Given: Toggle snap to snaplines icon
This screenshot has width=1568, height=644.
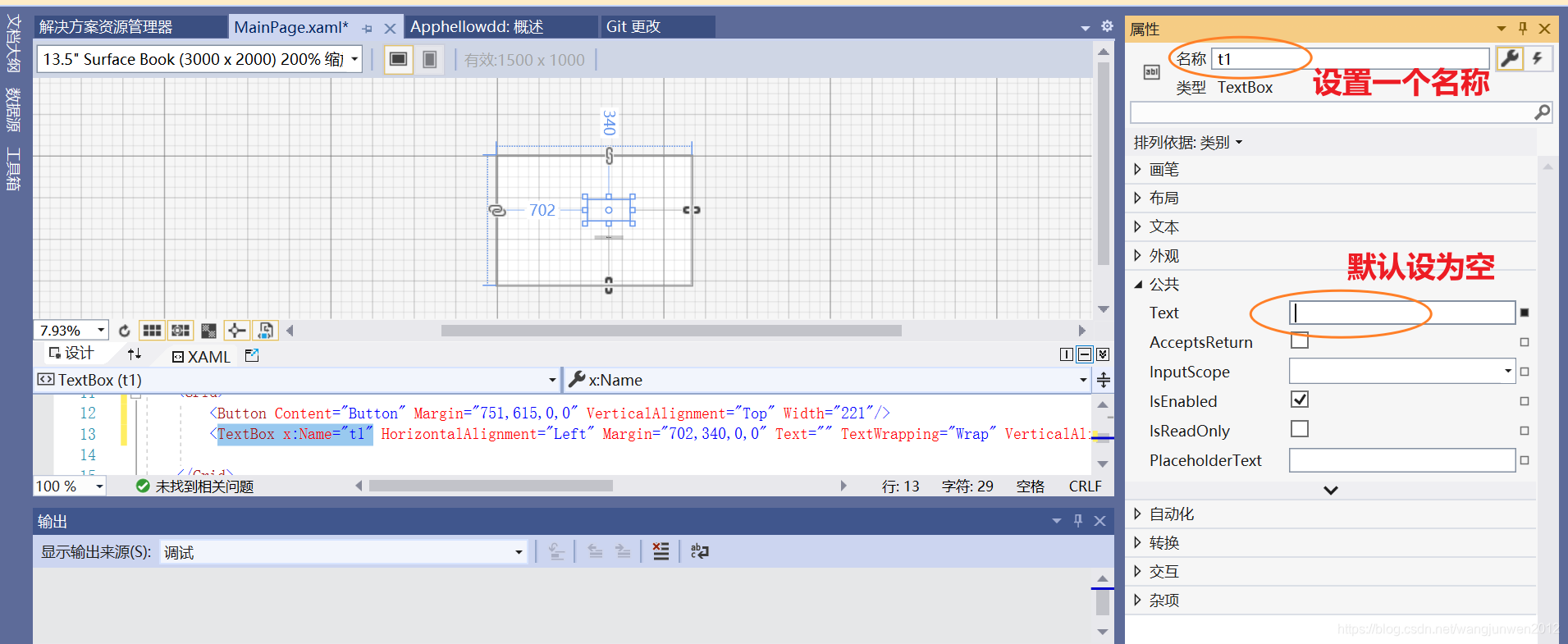Looking at the screenshot, I should click(236, 331).
